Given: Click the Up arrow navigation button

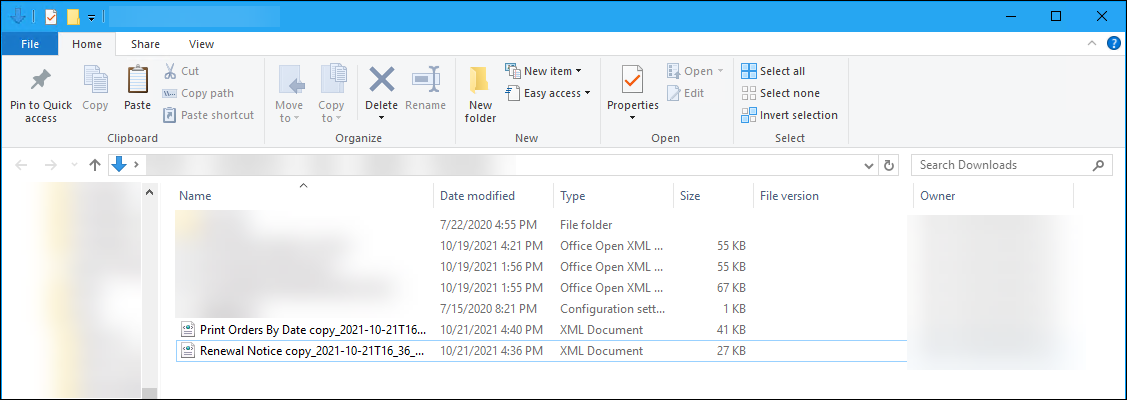Looking at the screenshot, I should click(94, 165).
